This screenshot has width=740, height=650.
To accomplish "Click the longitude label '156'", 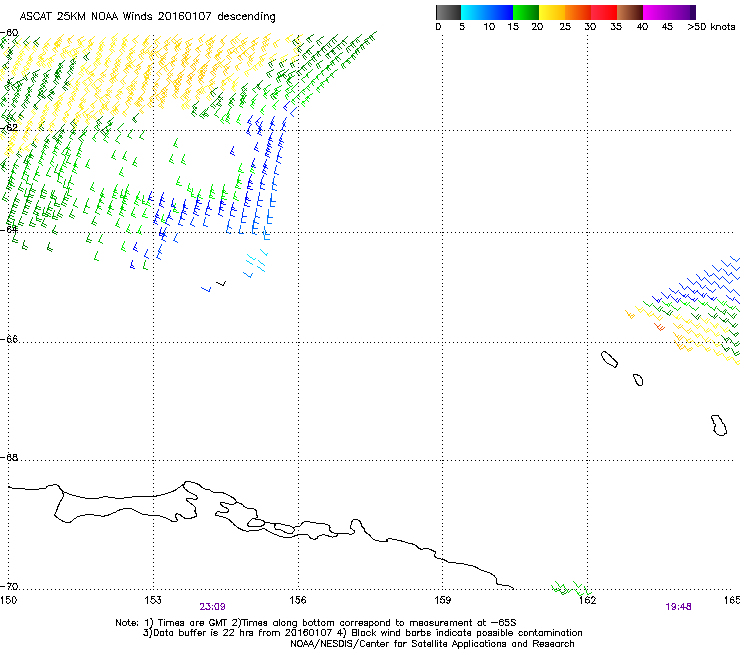I will (x=298, y=600).
